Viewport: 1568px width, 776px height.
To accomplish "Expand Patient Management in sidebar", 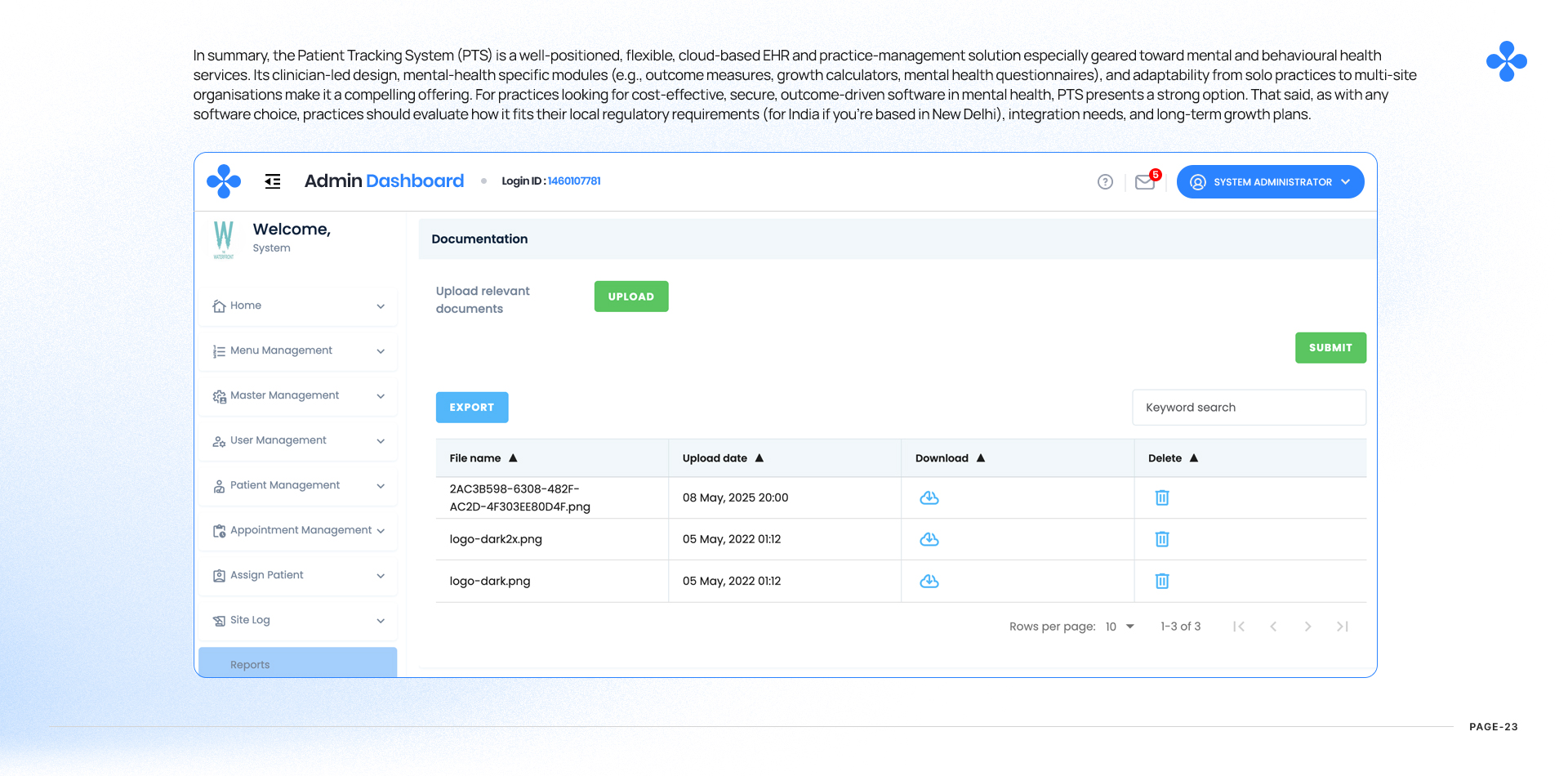I will [297, 485].
